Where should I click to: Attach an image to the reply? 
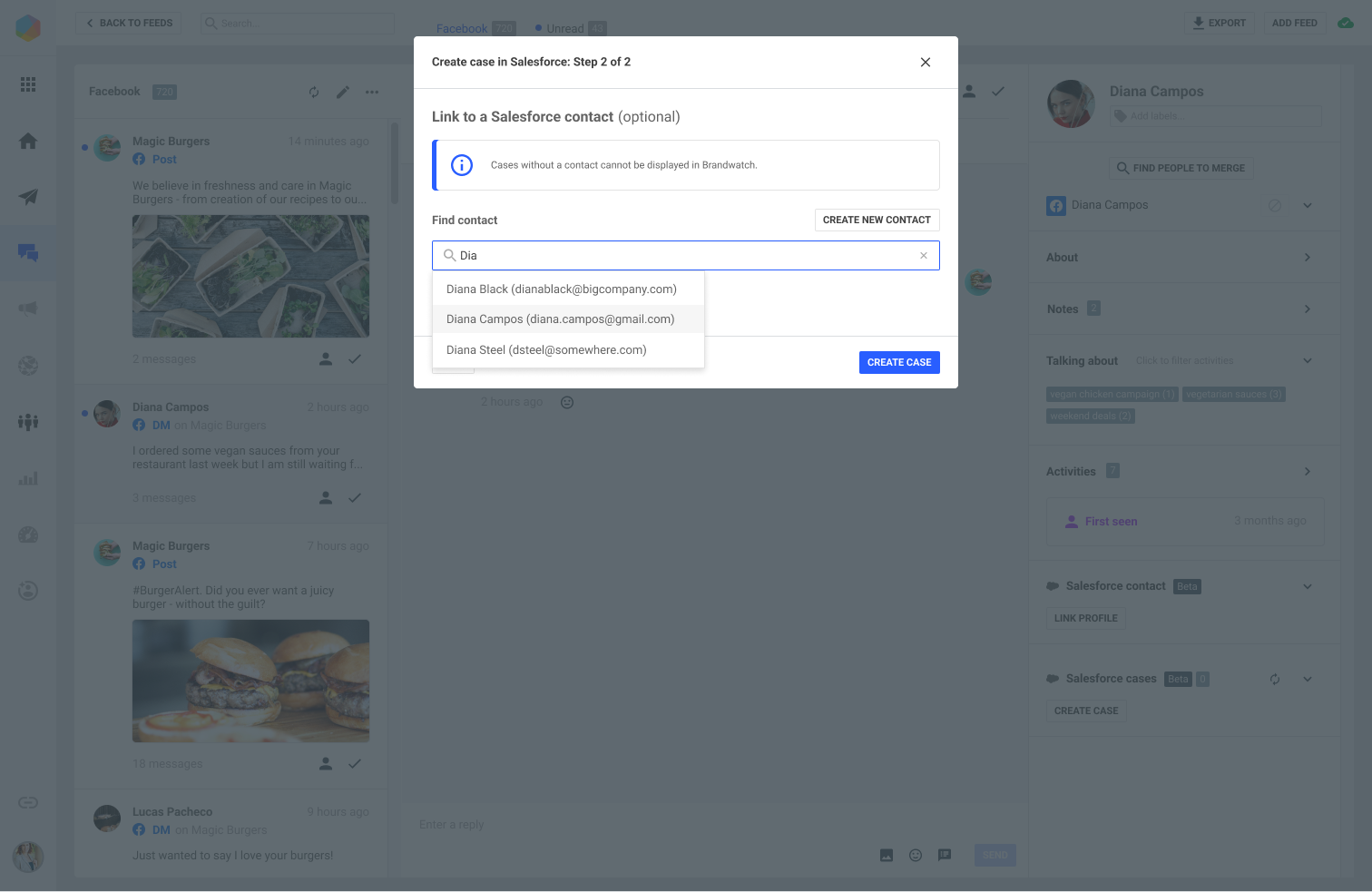tap(887, 855)
